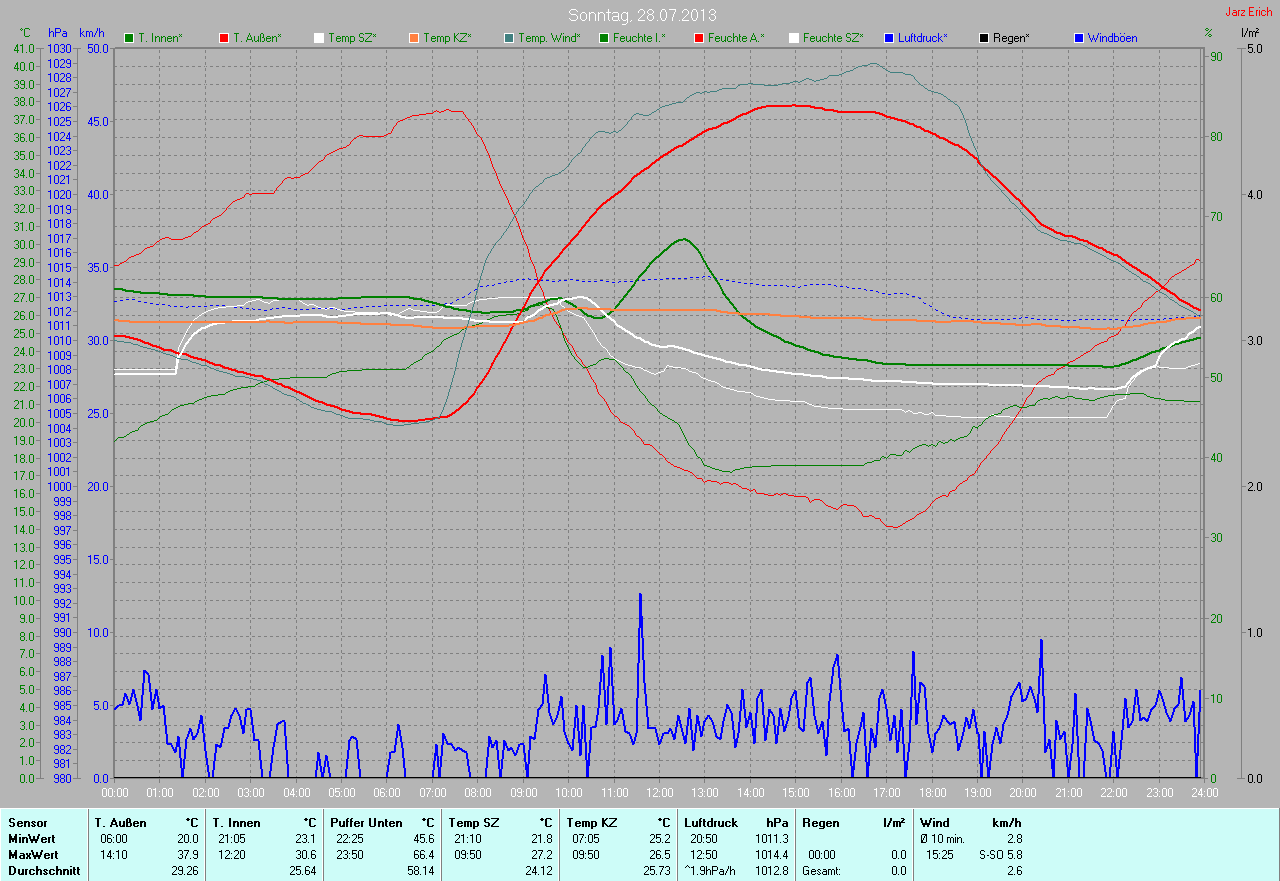Toggle the Luftdruck series label in legend

click(x=923, y=38)
